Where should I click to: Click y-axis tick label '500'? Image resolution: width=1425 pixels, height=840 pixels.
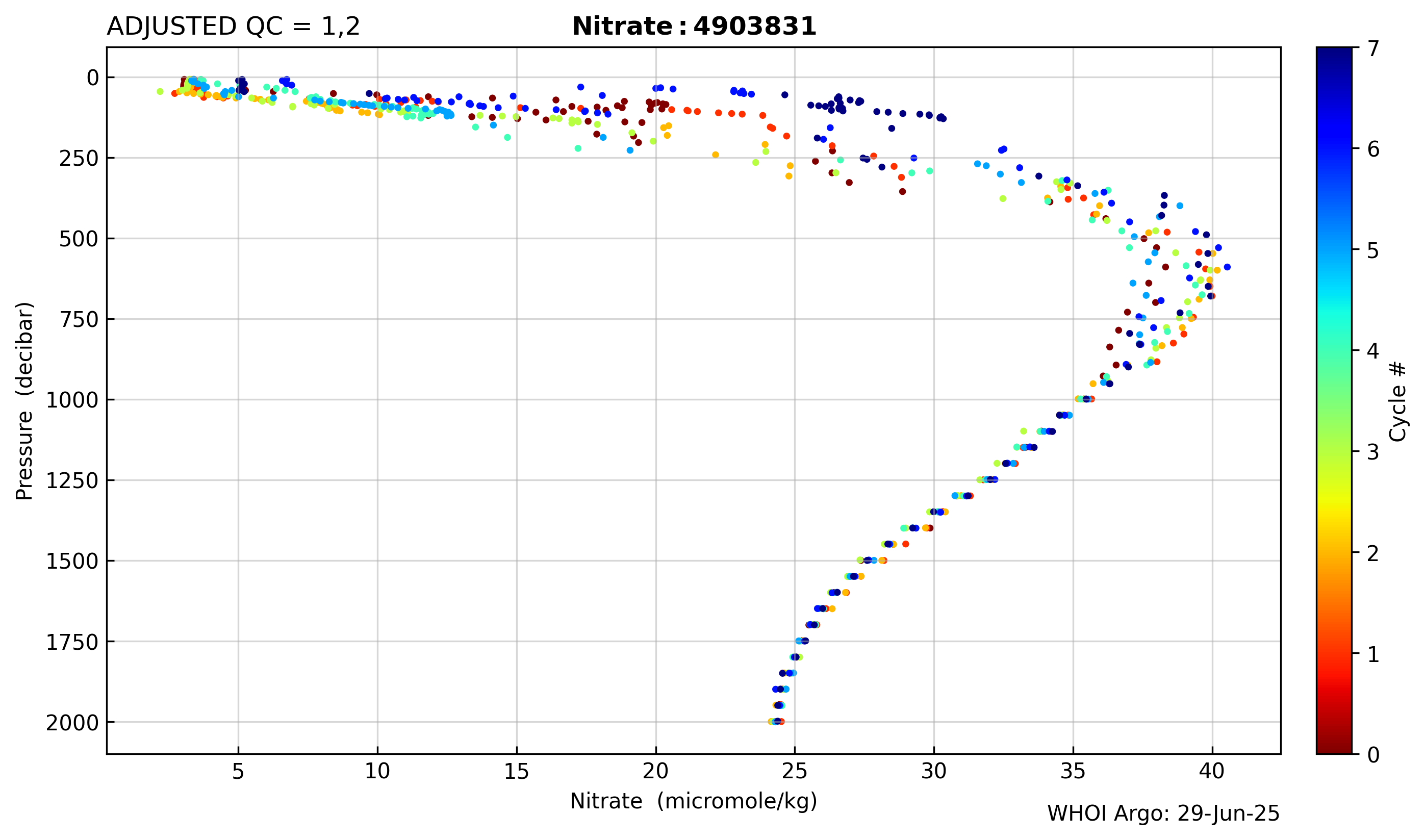(79, 239)
